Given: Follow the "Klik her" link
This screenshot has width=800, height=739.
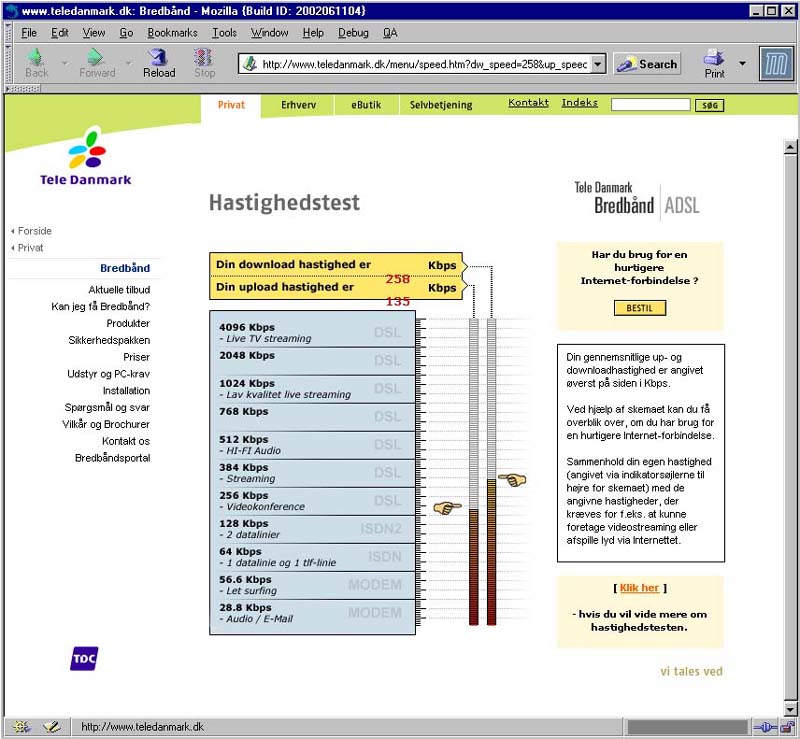Looking at the screenshot, I should 639,588.
